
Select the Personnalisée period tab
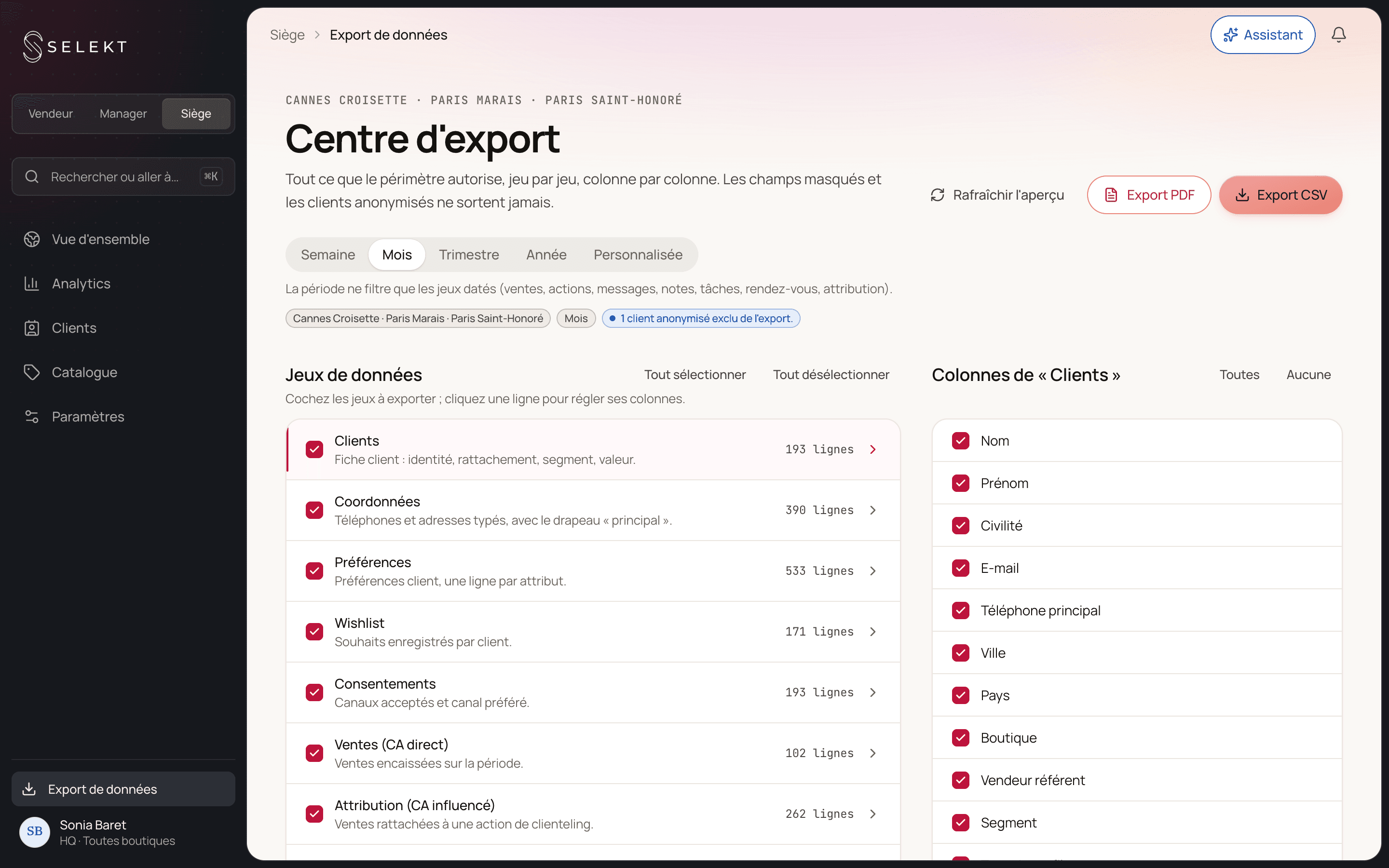click(x=638, y=255)
